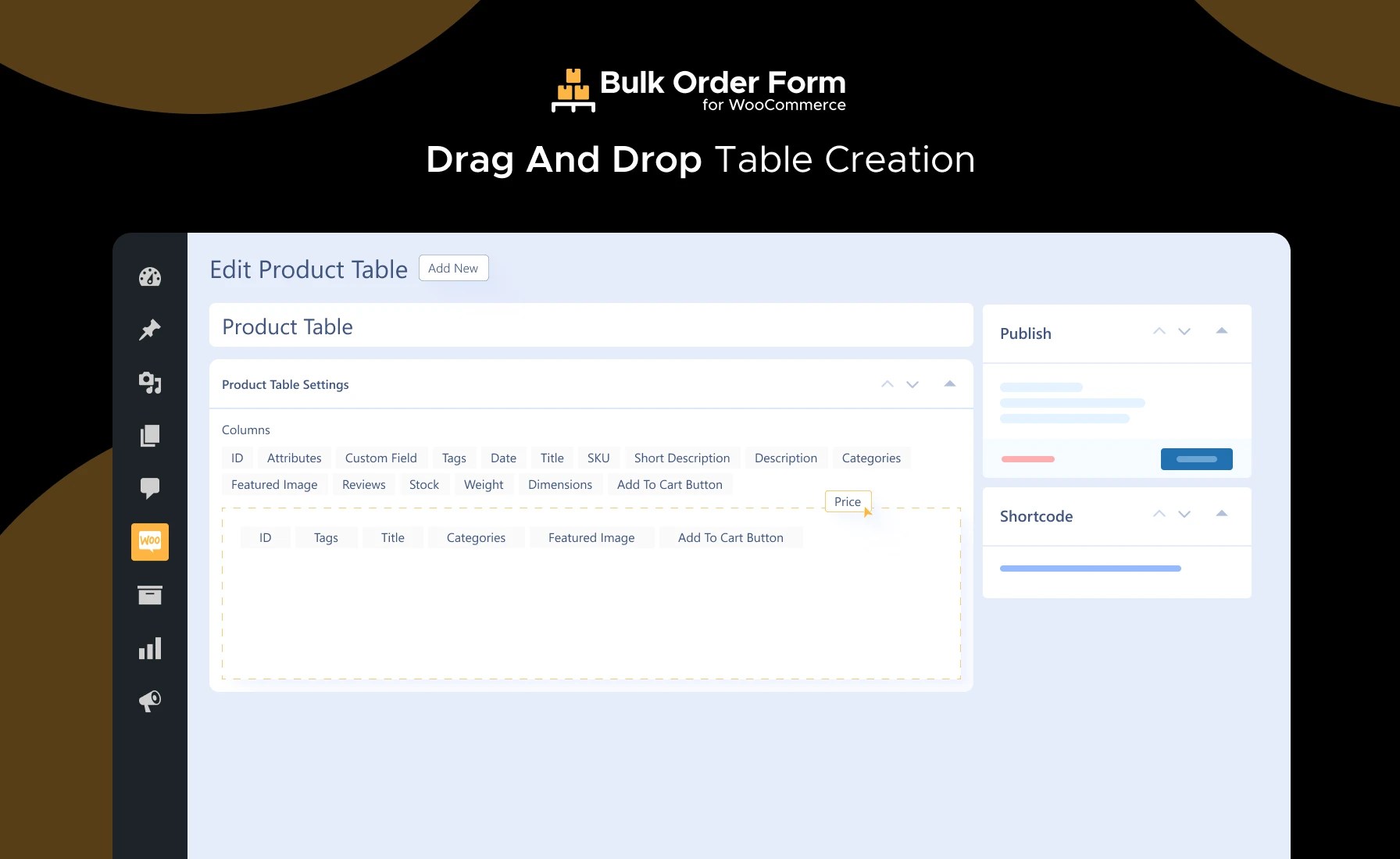Open the Analytics bar chart icon
This screenshot has width=1400, height=859.
(150, 647)
